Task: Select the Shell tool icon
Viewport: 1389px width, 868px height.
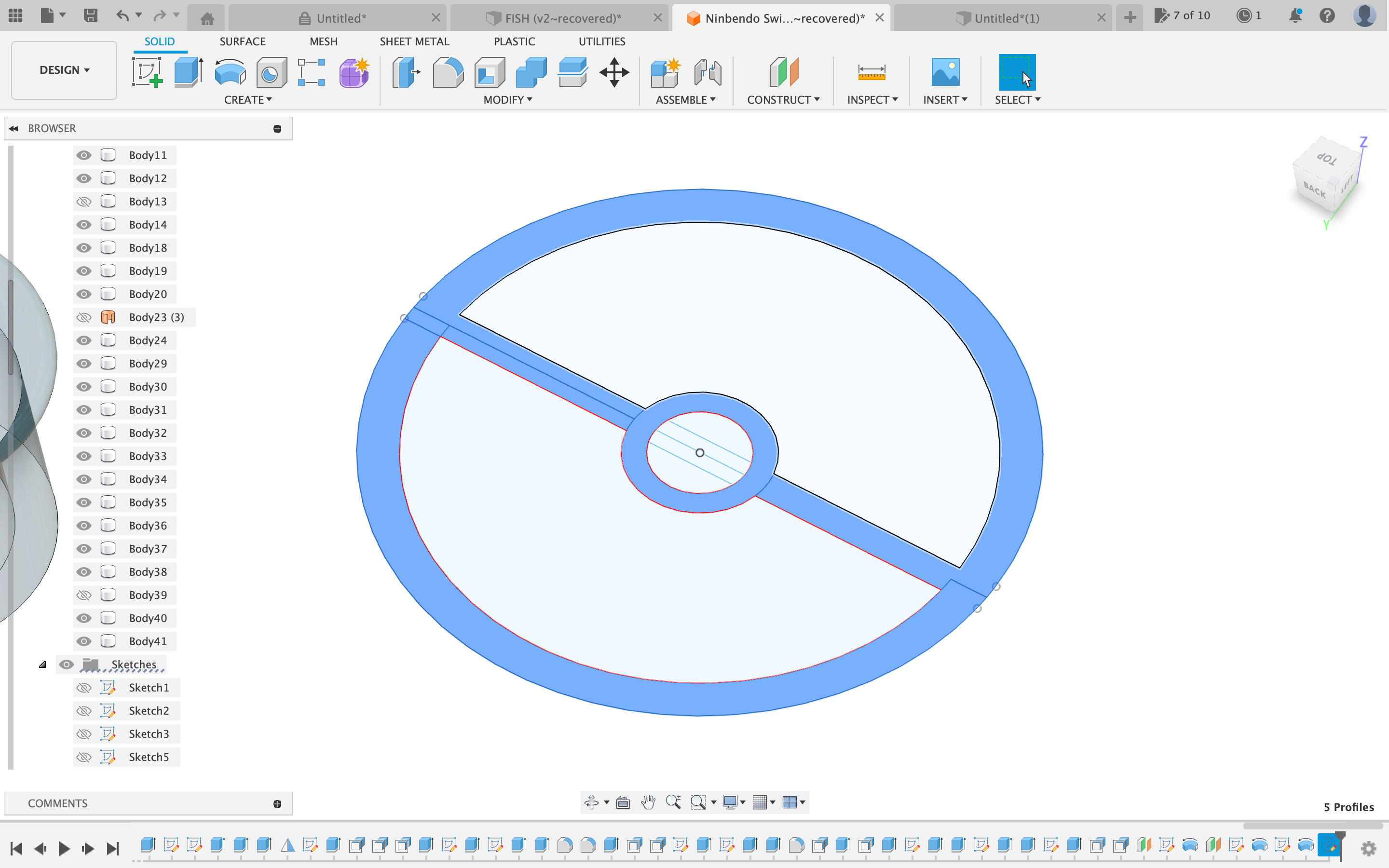Action: [490, 72]
